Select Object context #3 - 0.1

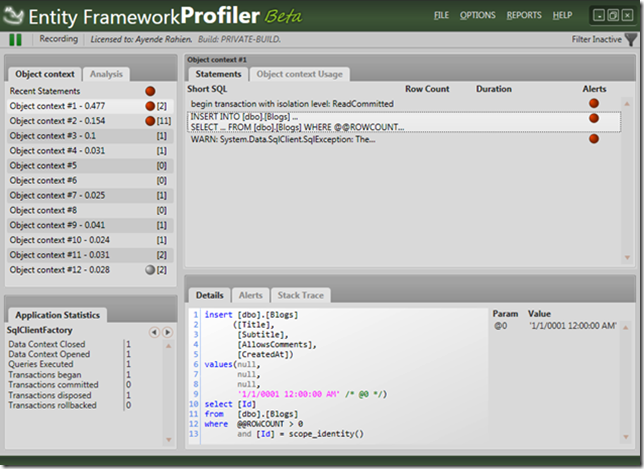coord(90,136)
